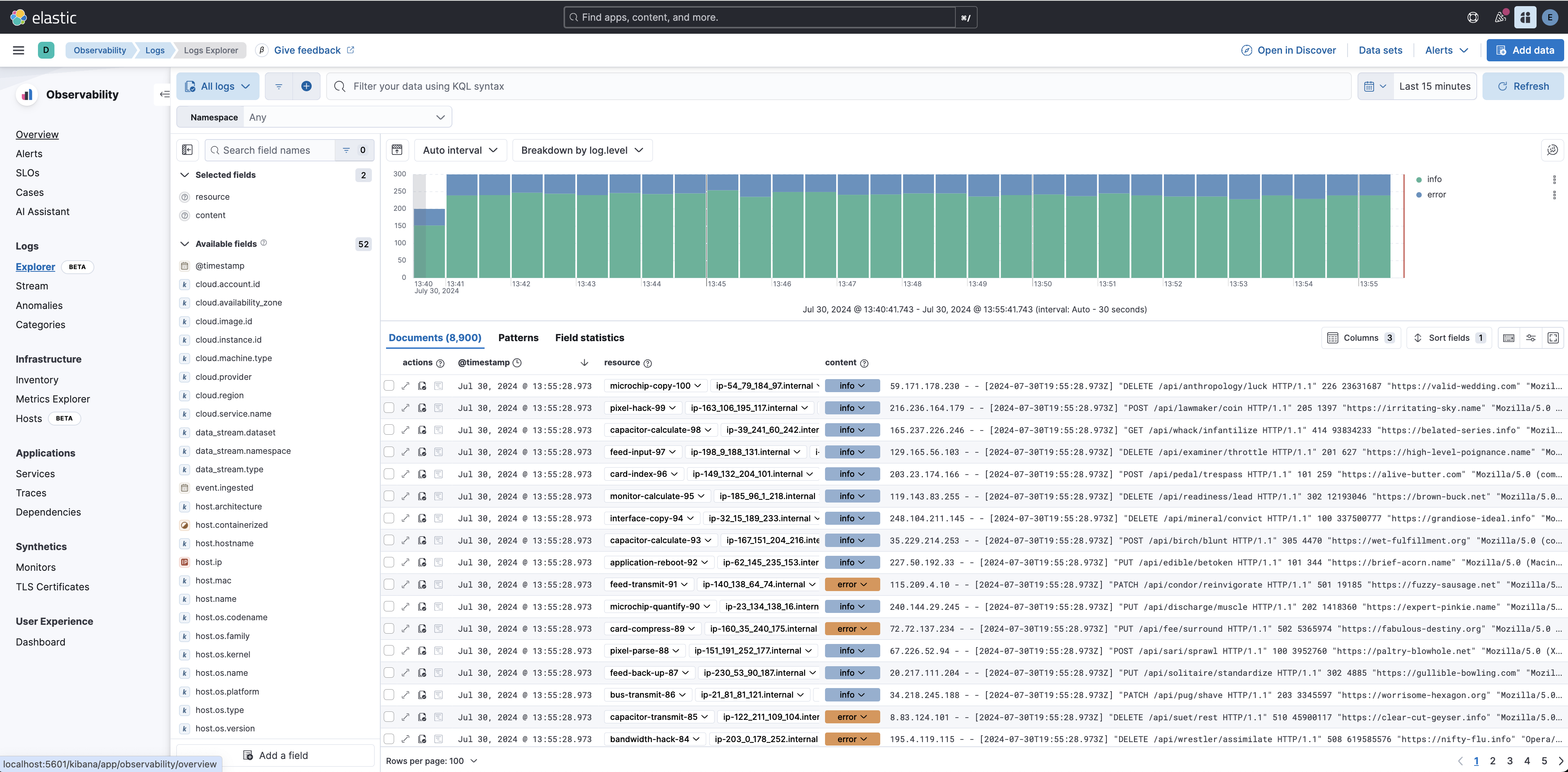The image size is (1568, 772).
Task: Collapse the Selected fields section
Action: point(184,175)
